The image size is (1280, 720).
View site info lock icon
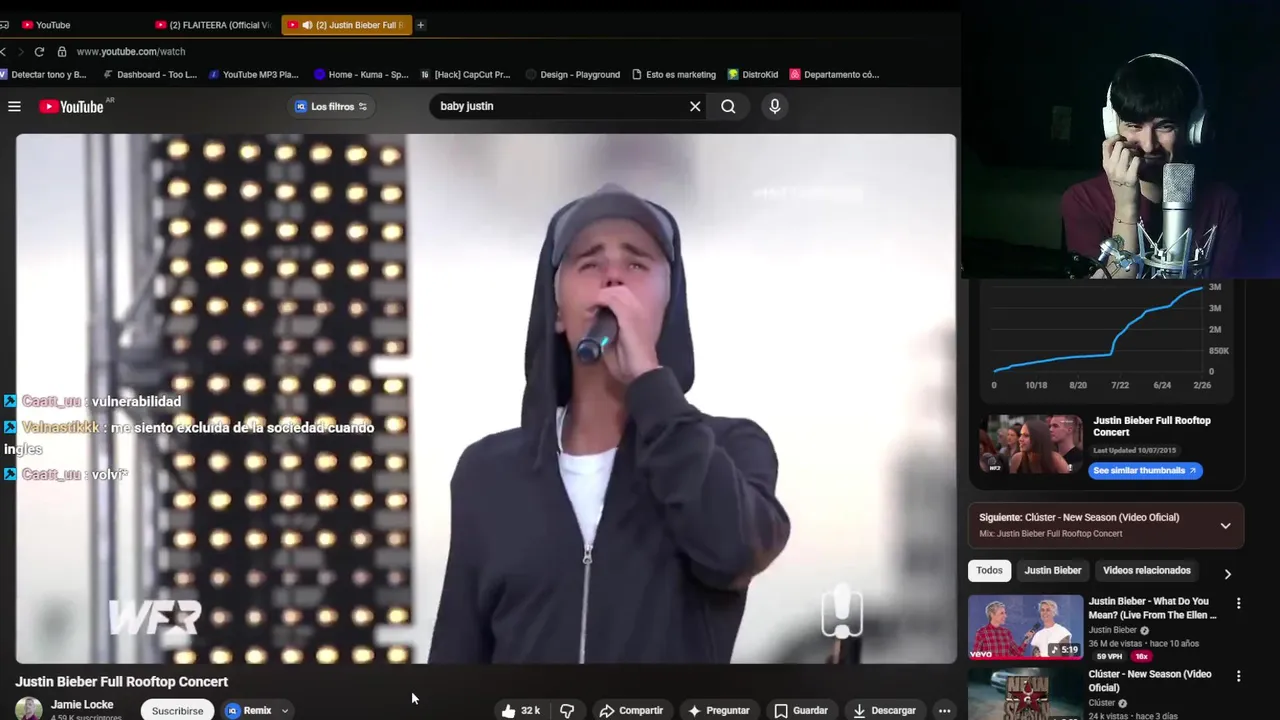[x=62, y=51]
